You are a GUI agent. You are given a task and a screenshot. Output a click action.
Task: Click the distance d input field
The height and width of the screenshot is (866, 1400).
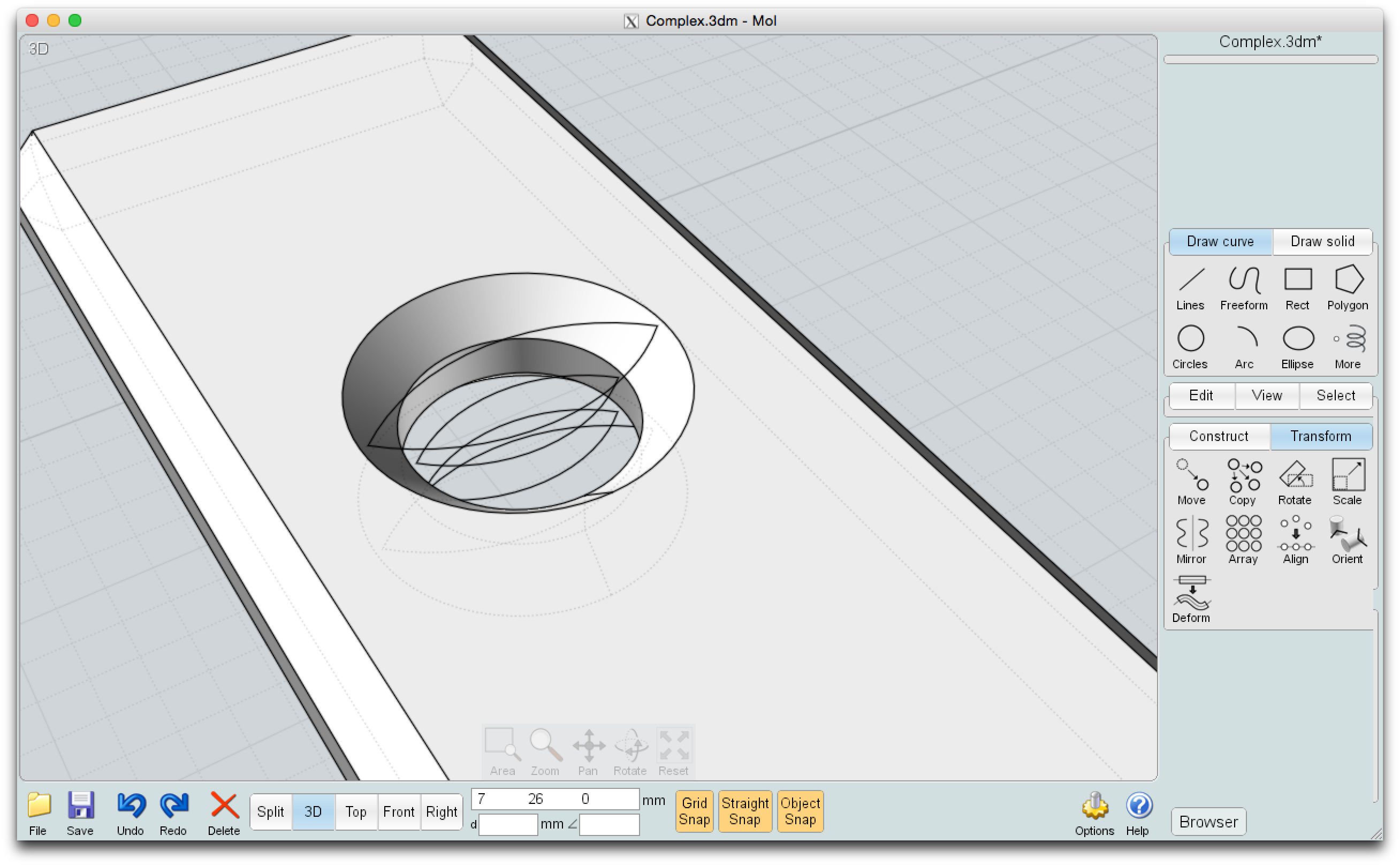(508, 825)
